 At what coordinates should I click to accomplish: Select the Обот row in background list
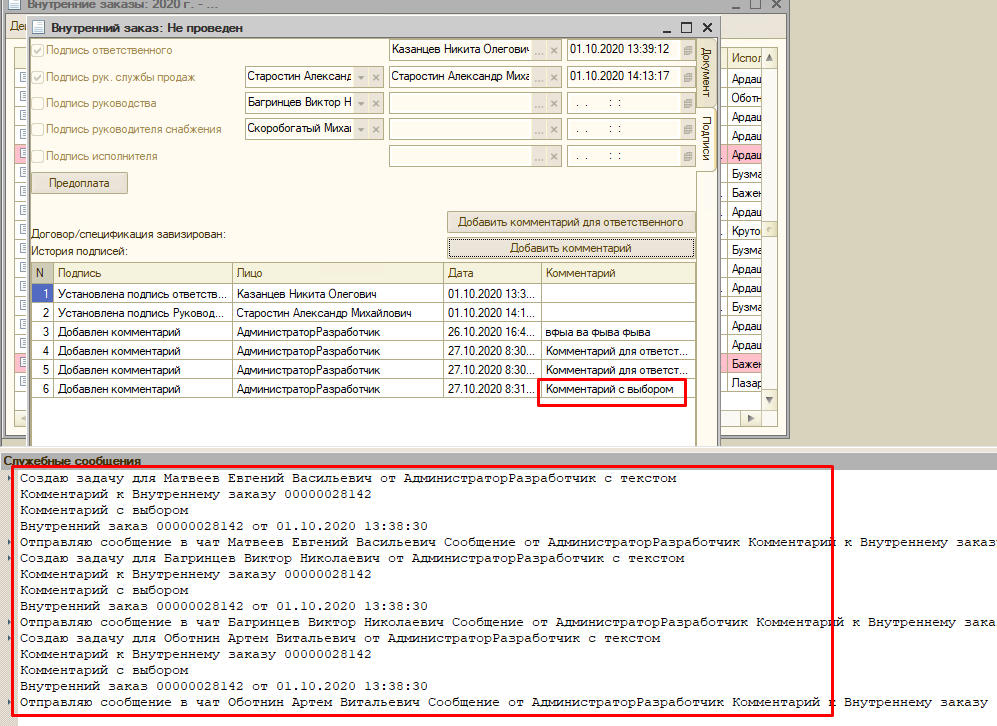[744, 98]
